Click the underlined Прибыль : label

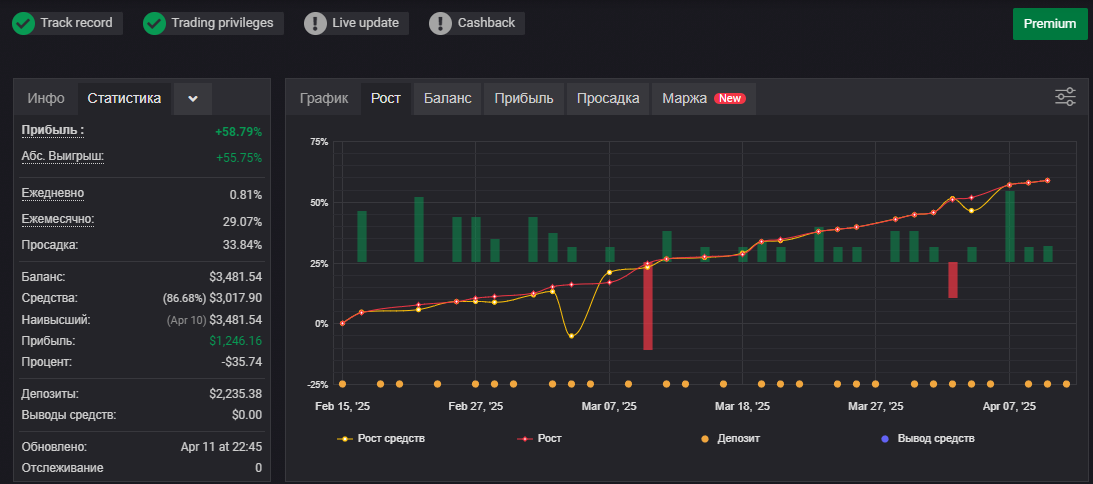[x=53, y=130]
